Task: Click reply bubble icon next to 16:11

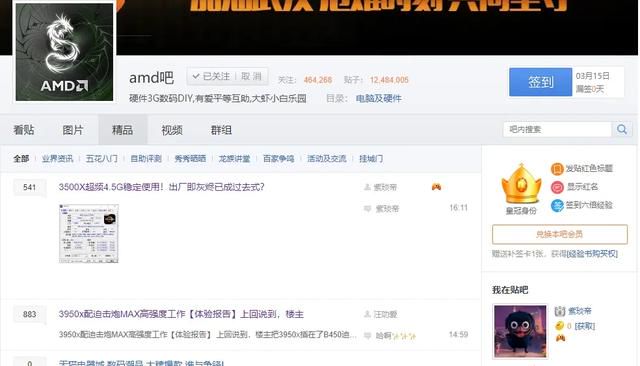Action: [x=367, y=209]
